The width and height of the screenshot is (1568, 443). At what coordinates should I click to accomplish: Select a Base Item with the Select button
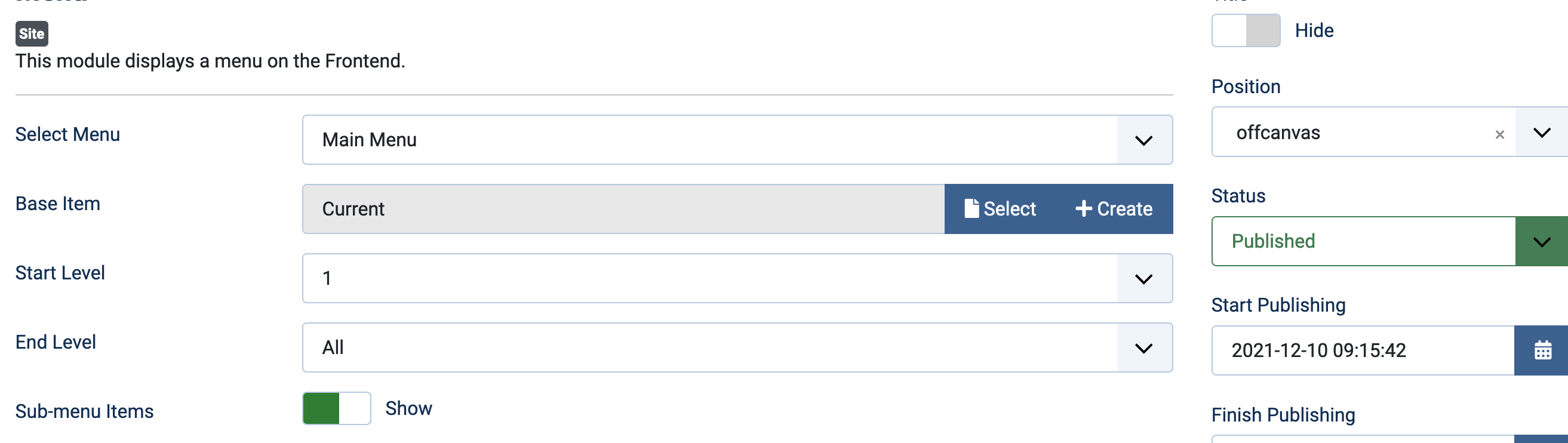(x=998, y=209)
